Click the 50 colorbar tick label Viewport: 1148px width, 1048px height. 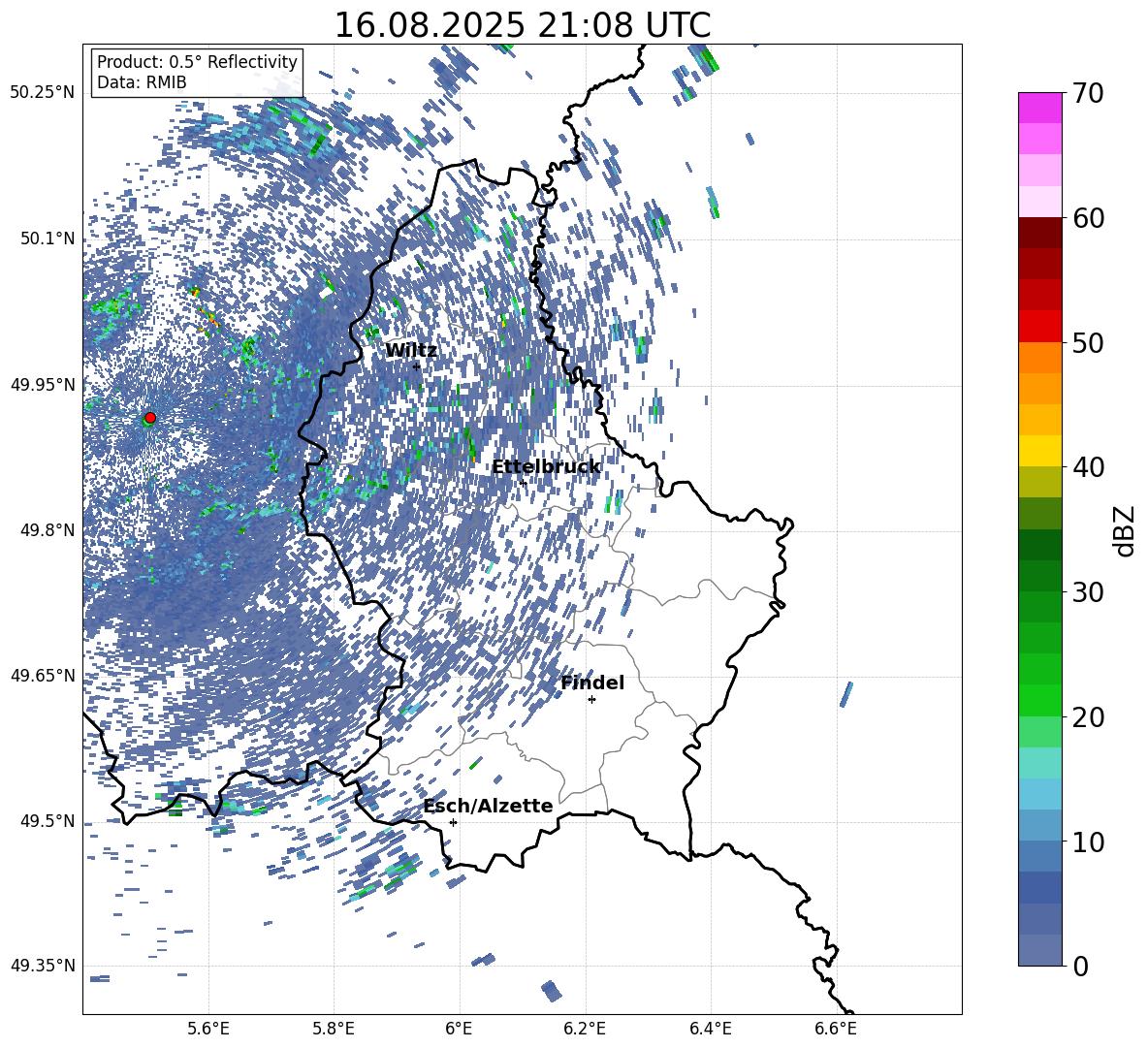(1088, 342)
